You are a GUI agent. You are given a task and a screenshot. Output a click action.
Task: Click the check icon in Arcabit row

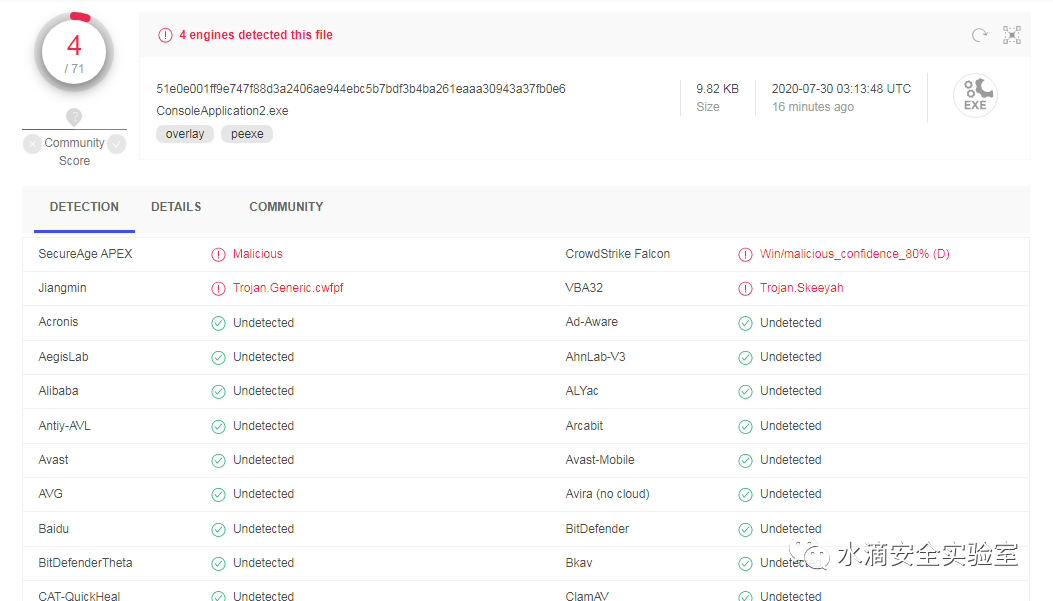tap(745, 426)
